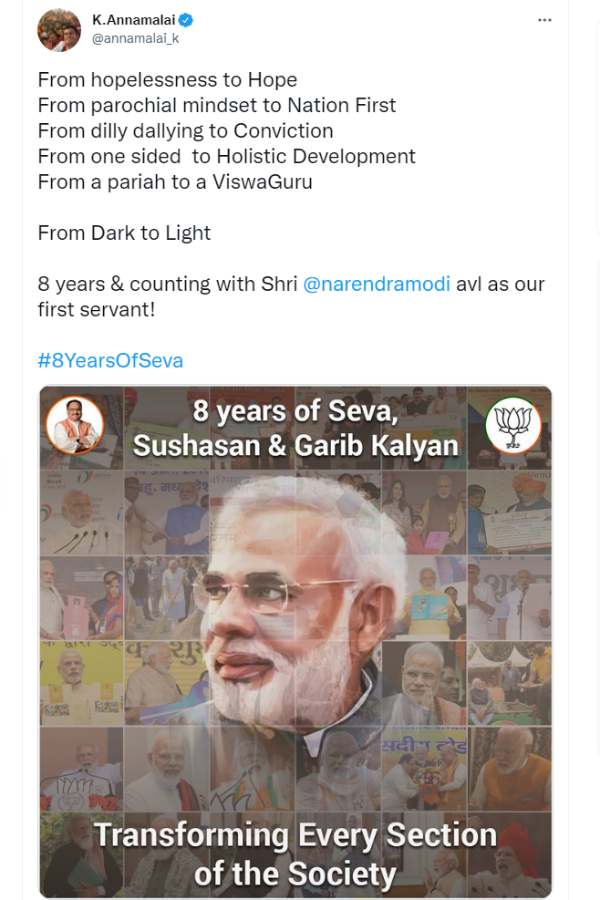Click the "From Dark to Light" line
This screenshot has height=900, width=600.
click(x=124, y=233)
